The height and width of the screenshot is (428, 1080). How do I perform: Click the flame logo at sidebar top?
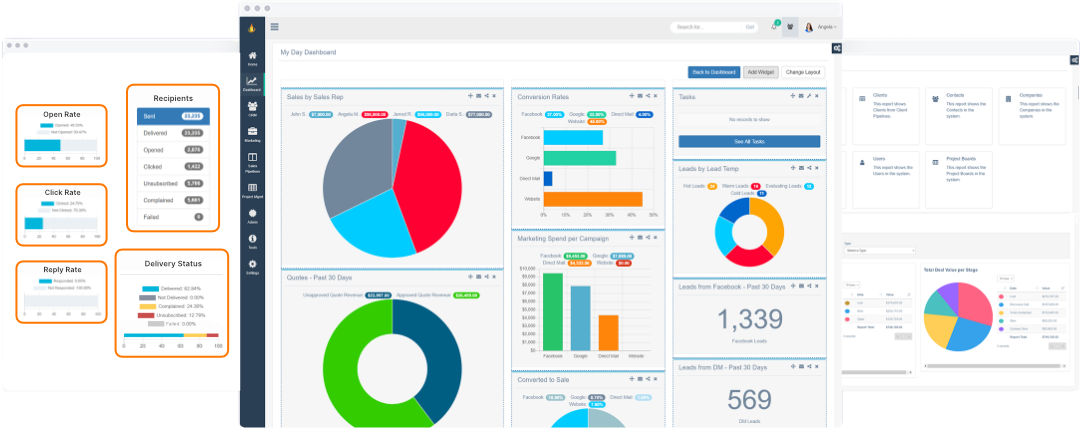(x=252, y=29)
